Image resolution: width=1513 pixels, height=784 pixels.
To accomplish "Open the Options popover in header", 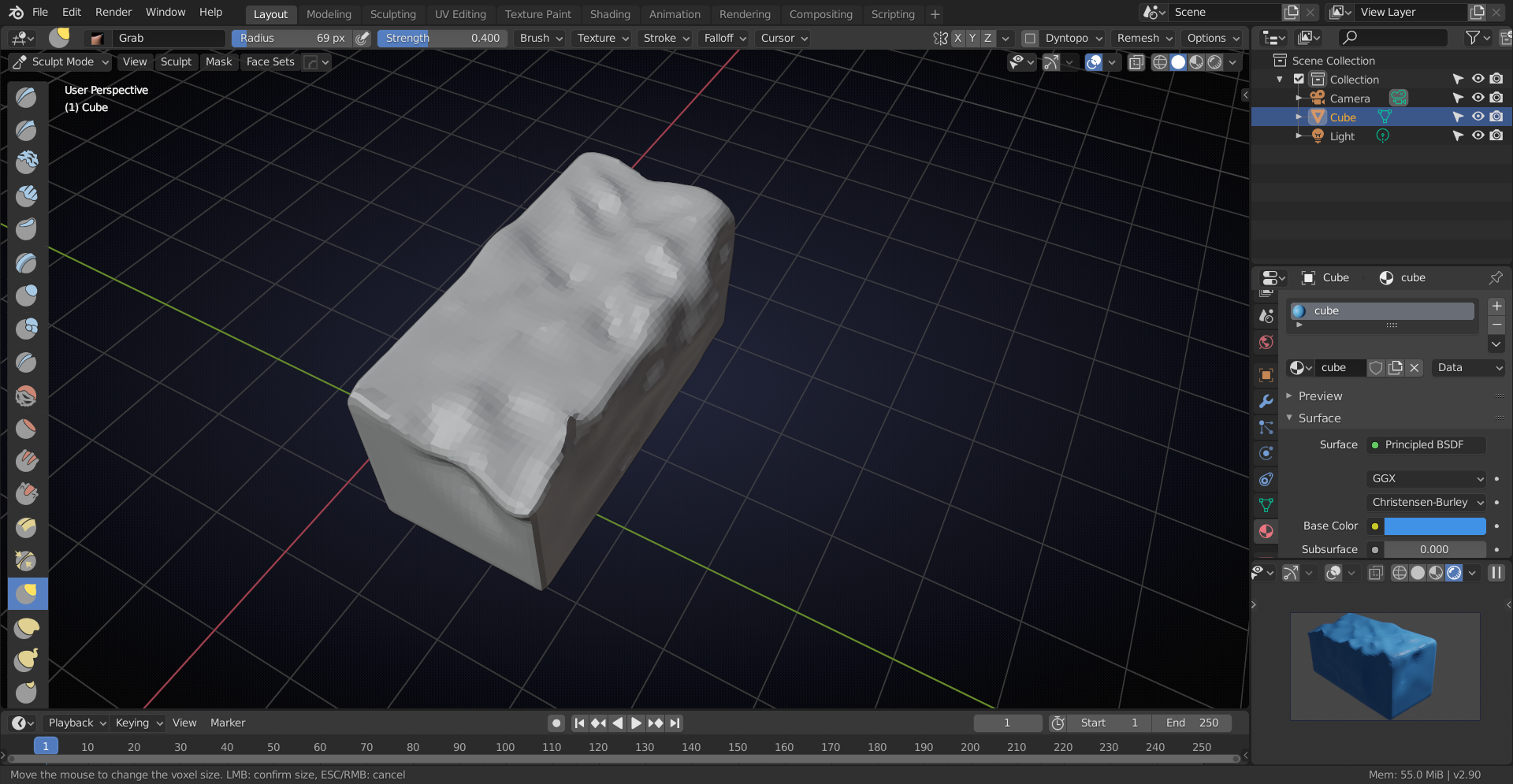I will click(x=1212, y=38).
